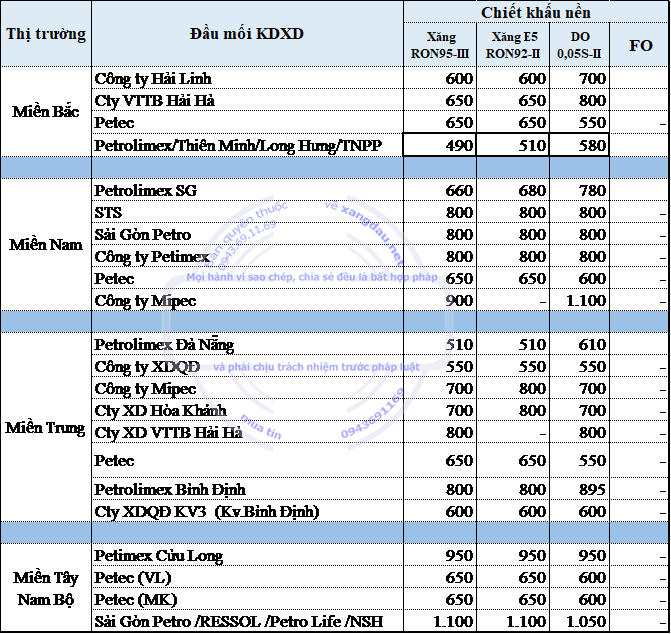Click the 'Cty XD Hòa Khánh' cell
671x634 pixels.
click(247, 410)
